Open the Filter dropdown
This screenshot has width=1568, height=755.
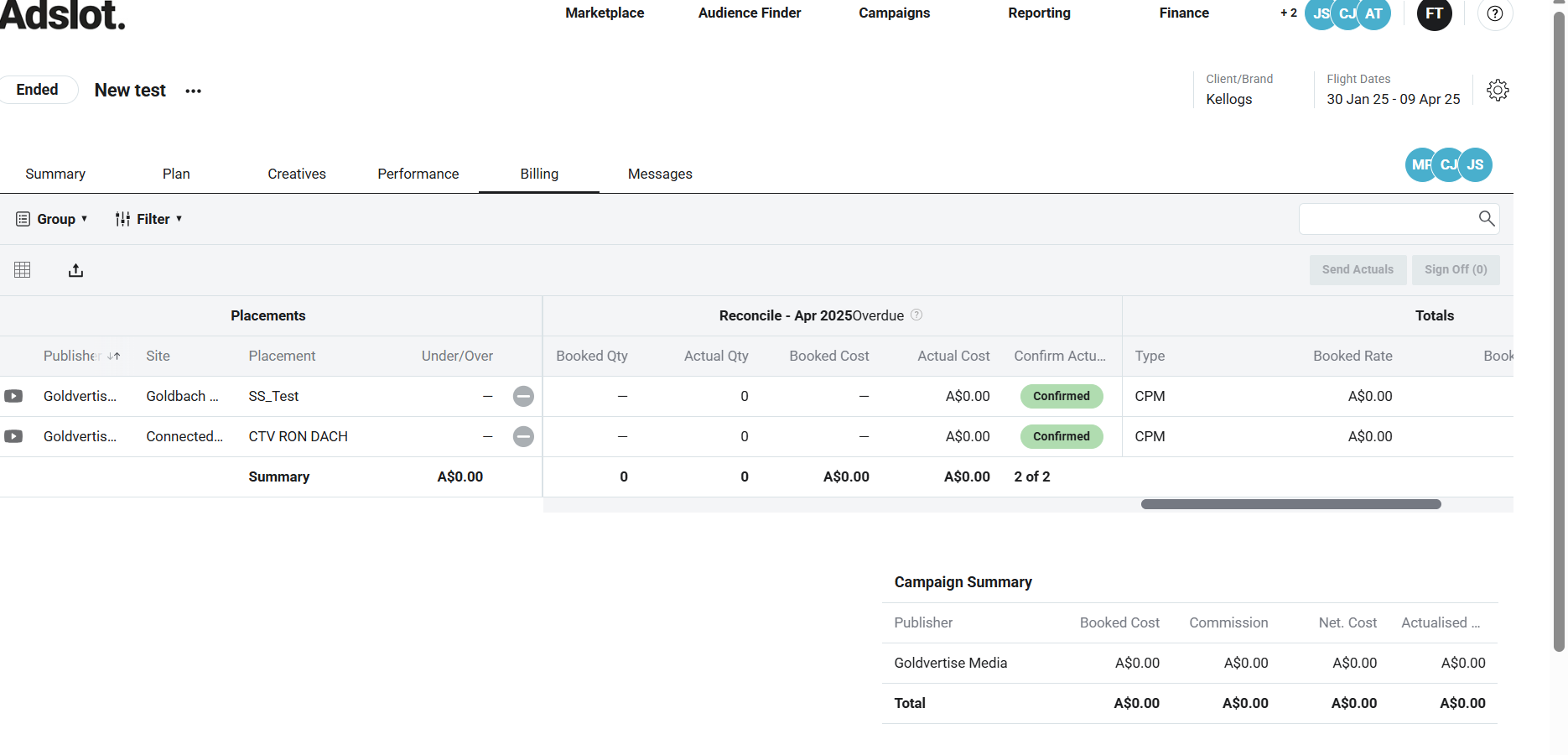tap(148, 219)
